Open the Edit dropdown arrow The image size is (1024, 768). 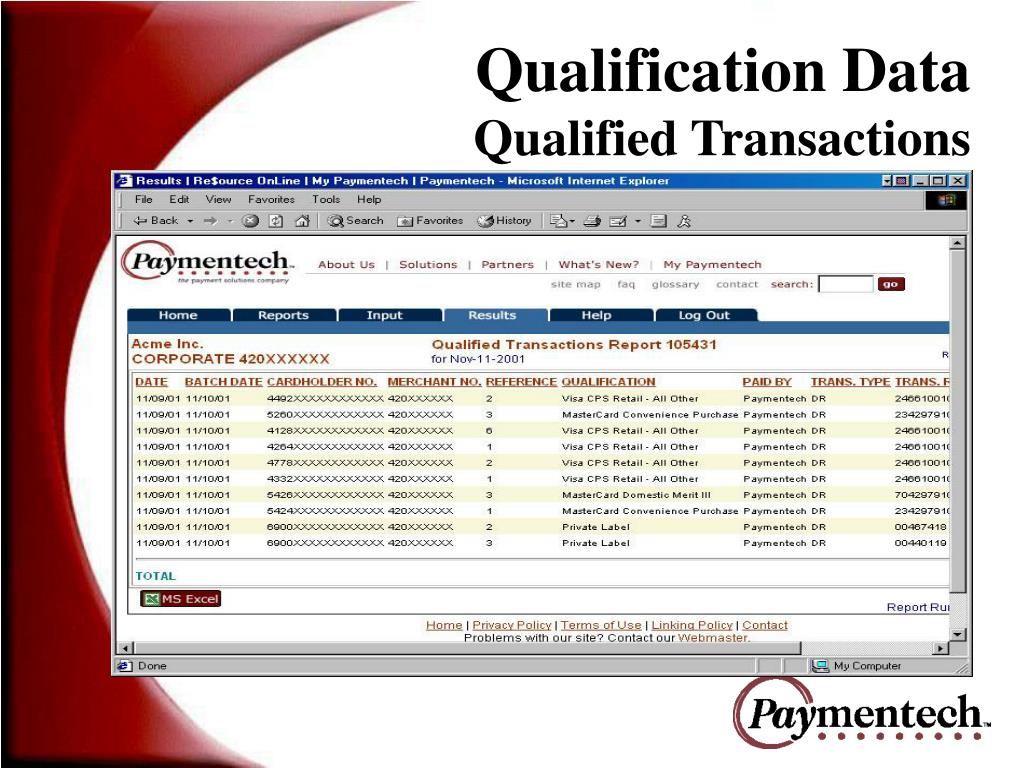637,221
